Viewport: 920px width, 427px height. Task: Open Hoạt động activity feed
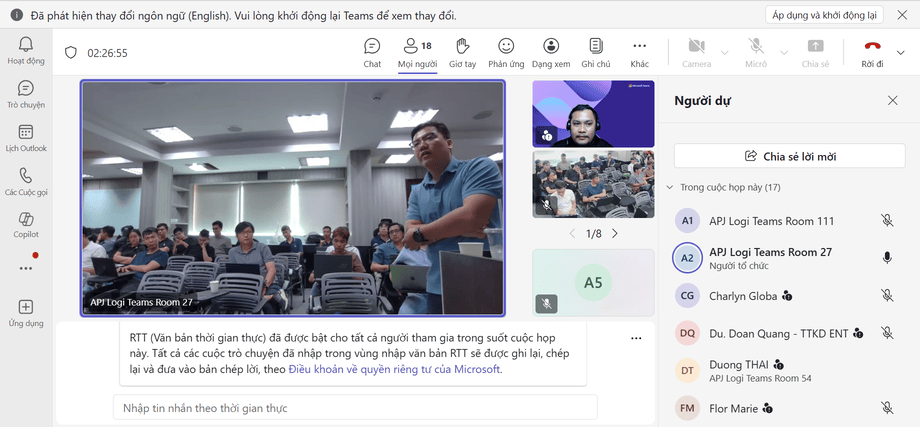pos(26,49)
